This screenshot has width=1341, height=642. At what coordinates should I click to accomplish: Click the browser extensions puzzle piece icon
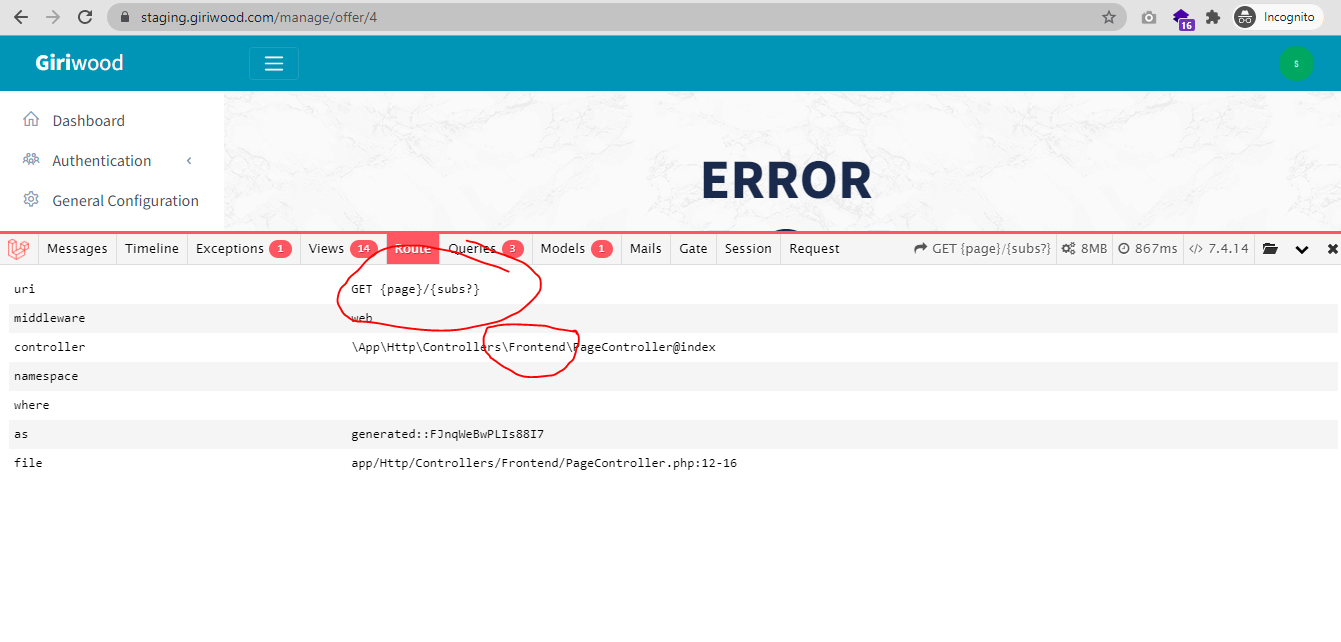point(1213,16)
